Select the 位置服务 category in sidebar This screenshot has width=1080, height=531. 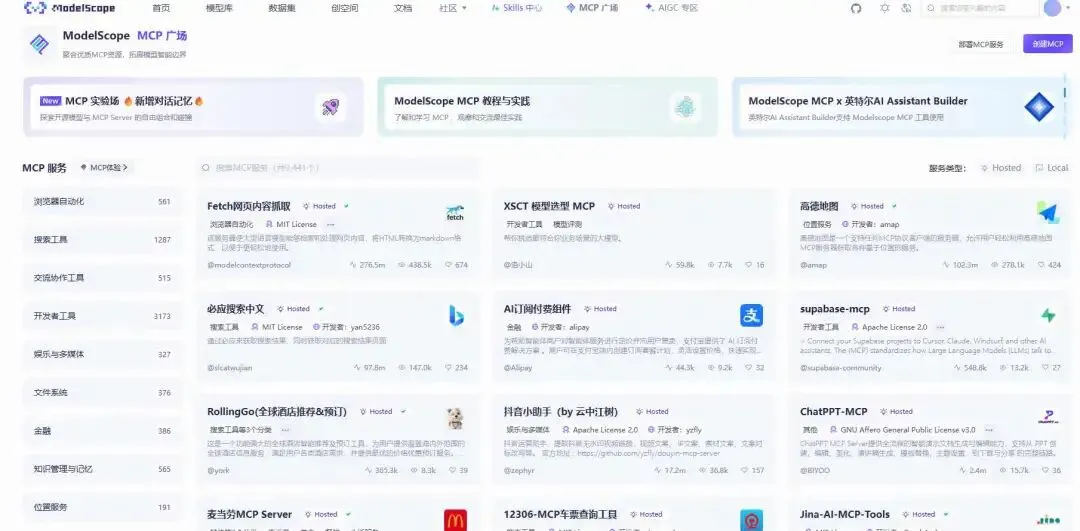click(x=102, y=508)
